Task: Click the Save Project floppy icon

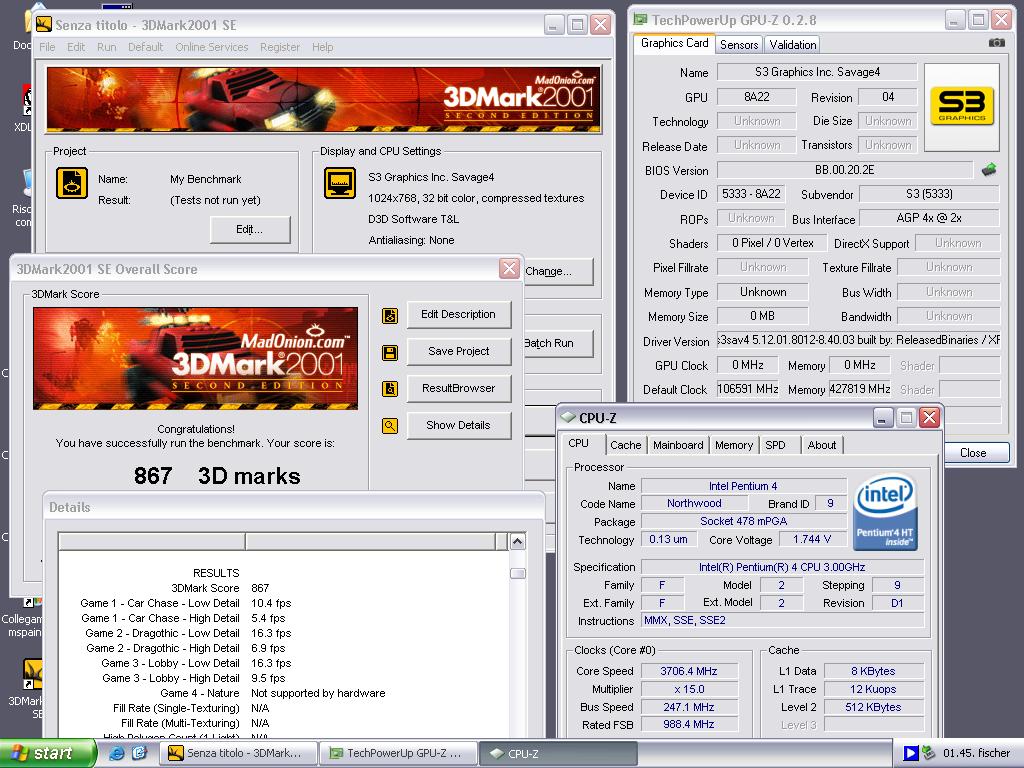Action: [390, 353]
